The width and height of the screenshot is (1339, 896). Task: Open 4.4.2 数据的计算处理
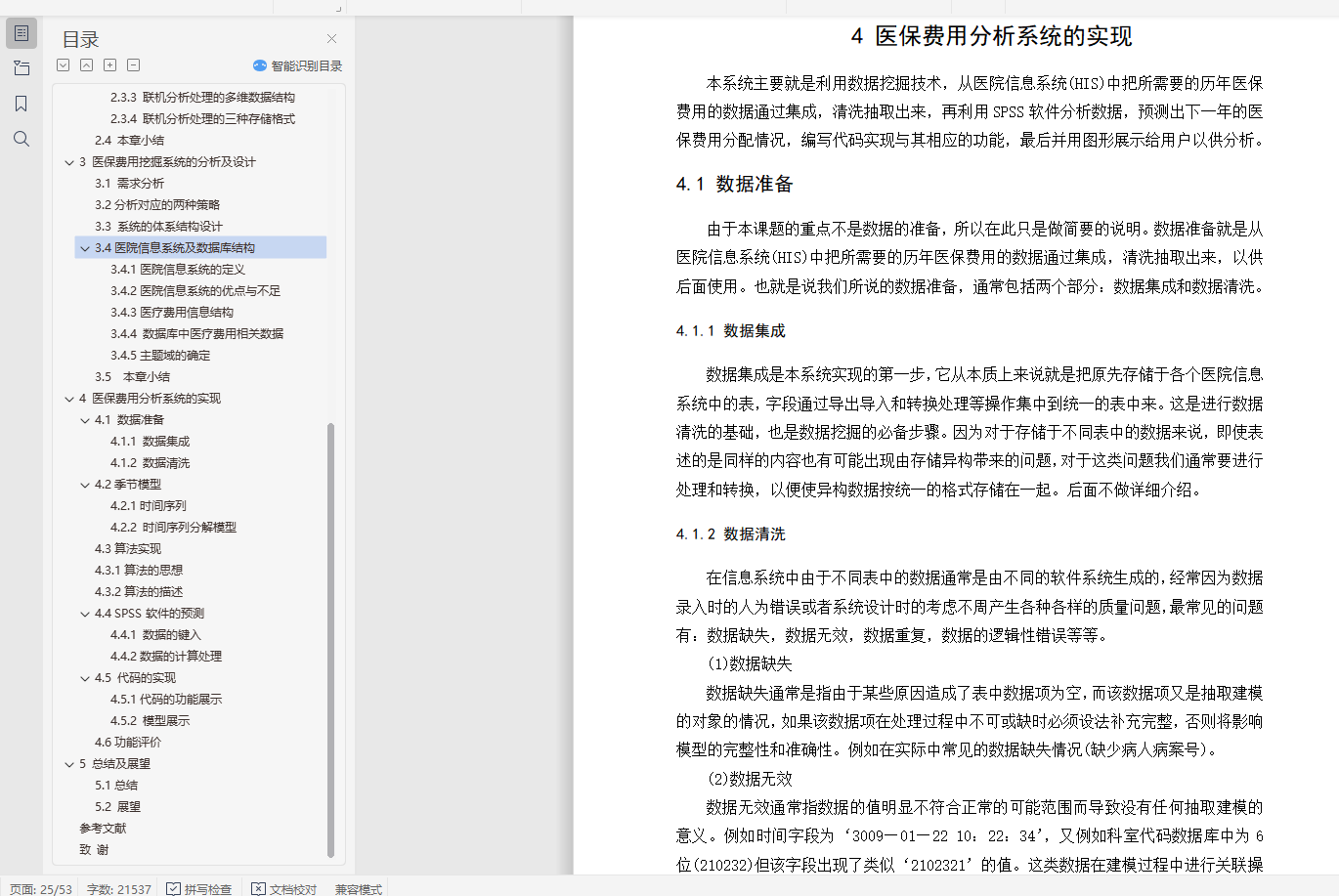[166, 657]
